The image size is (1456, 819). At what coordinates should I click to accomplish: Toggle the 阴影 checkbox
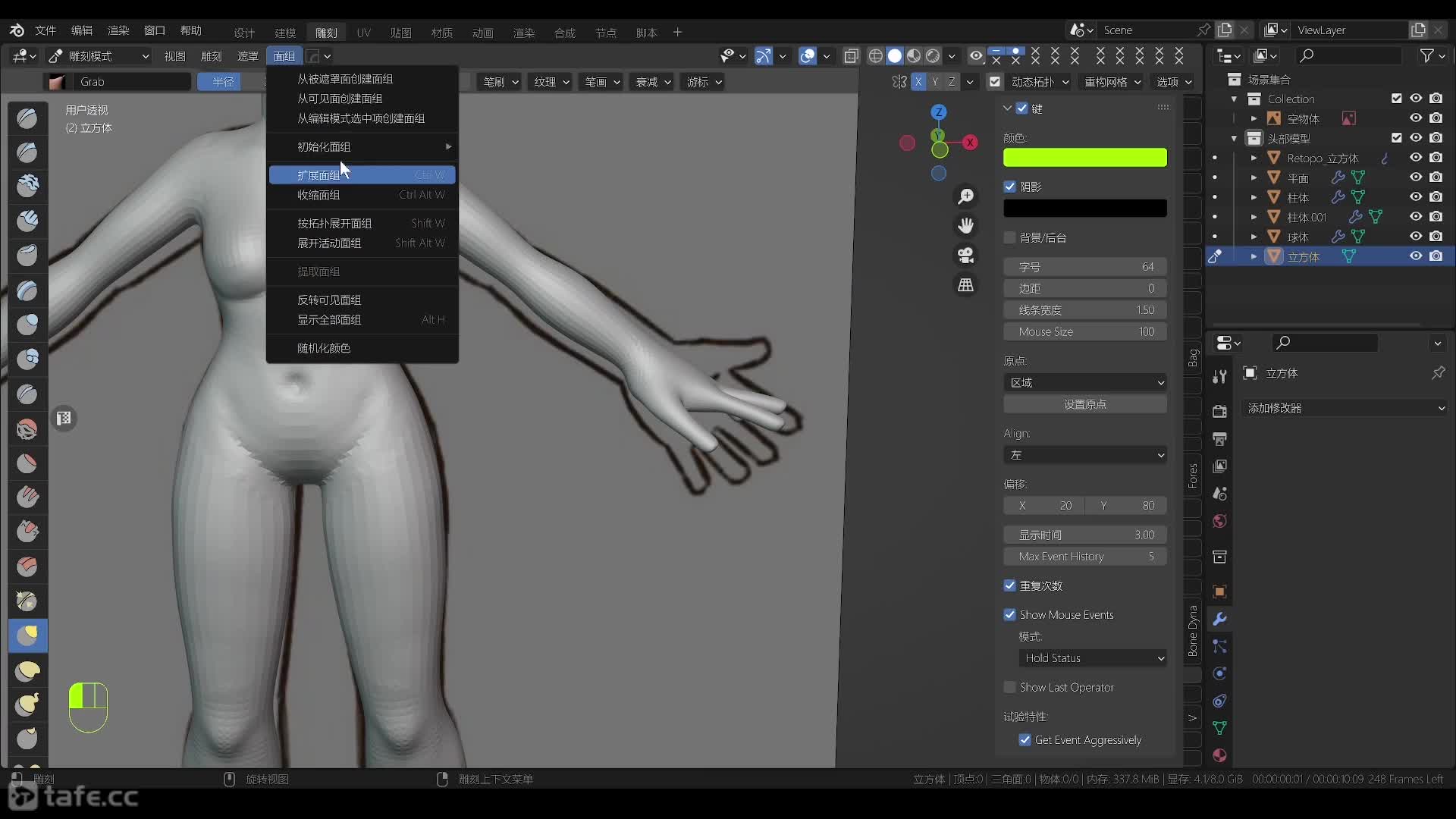pos(1009,187)
